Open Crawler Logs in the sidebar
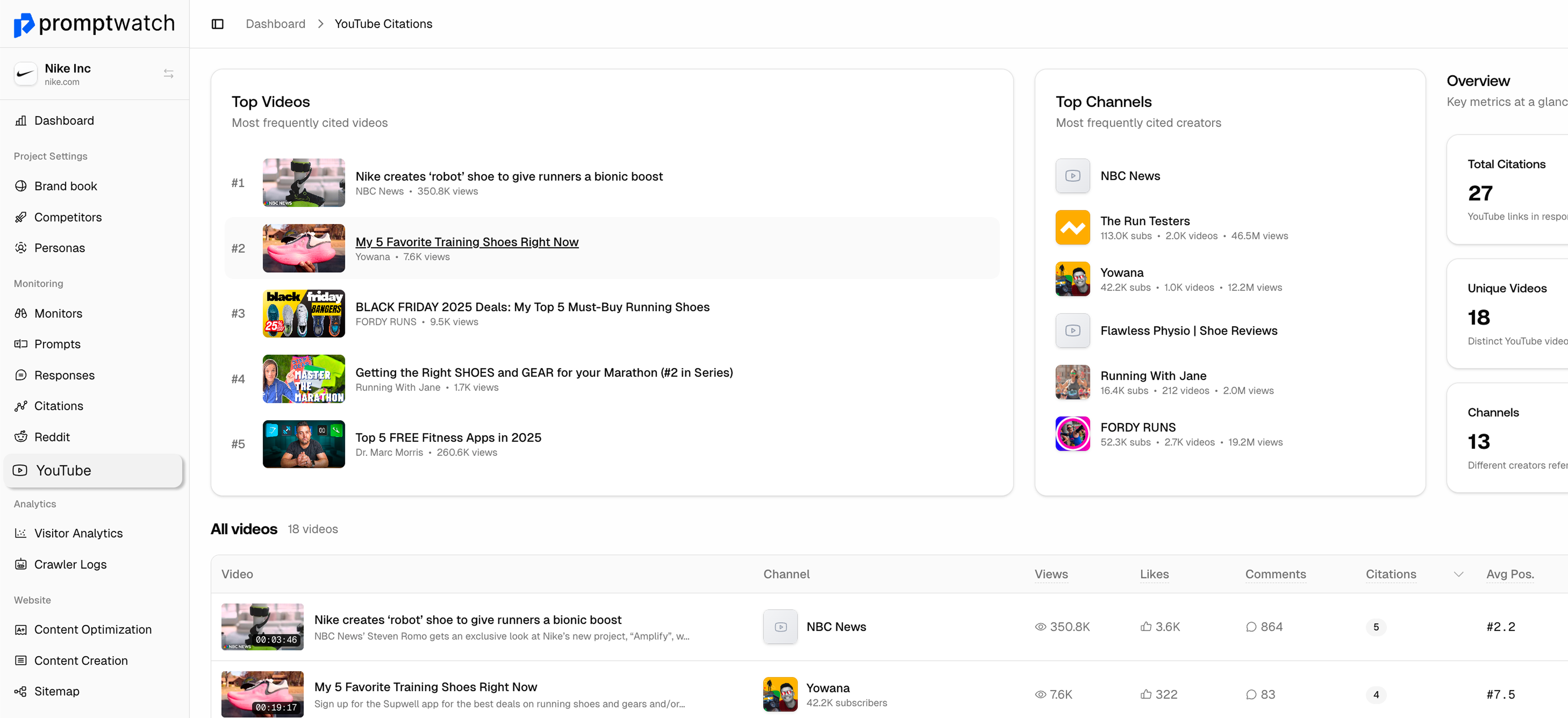Image resolution: width=1568 pixels, height=718 pixels. [x=70, y=564]
